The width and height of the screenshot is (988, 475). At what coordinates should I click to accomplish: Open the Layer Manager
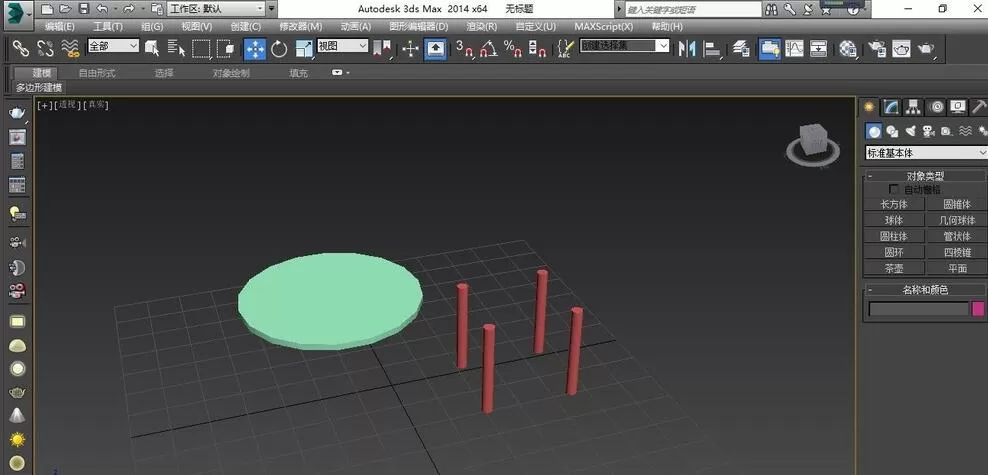click(x=741, y=49)
